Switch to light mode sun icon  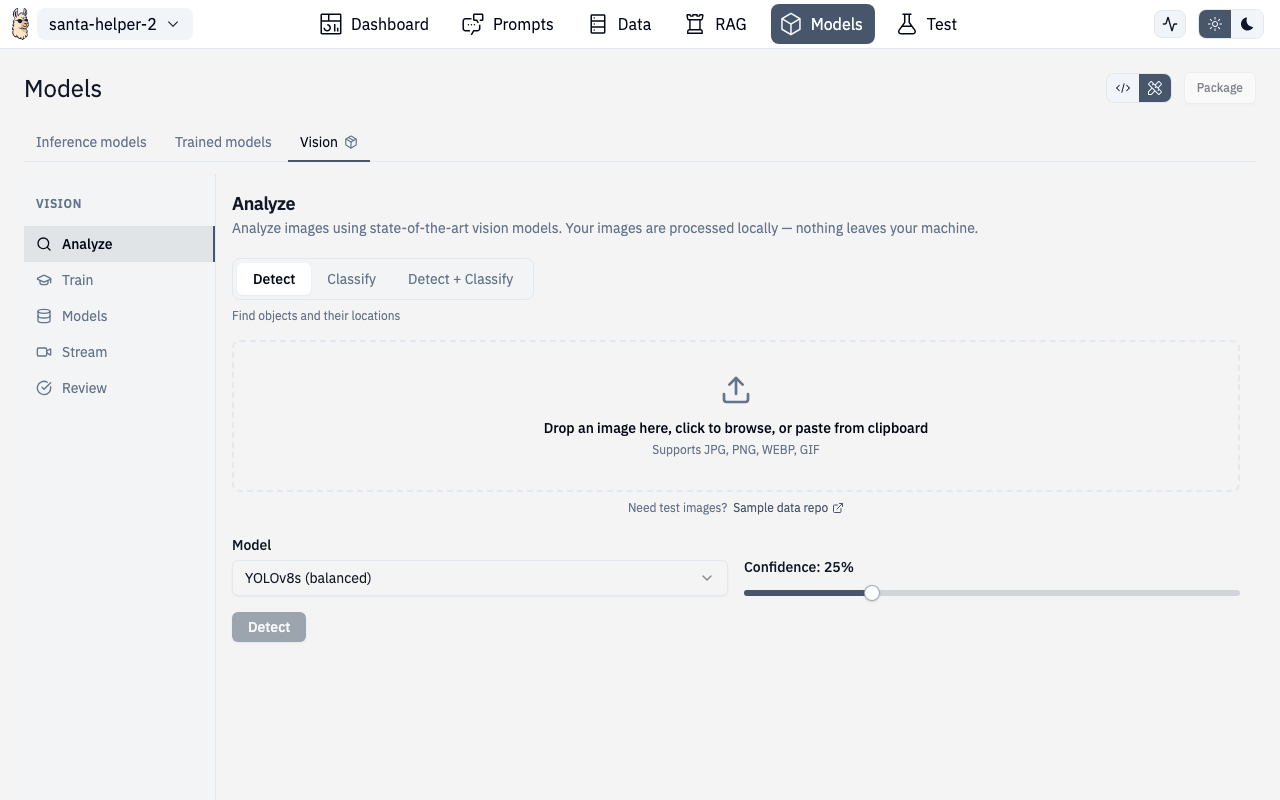point(1215,24)
